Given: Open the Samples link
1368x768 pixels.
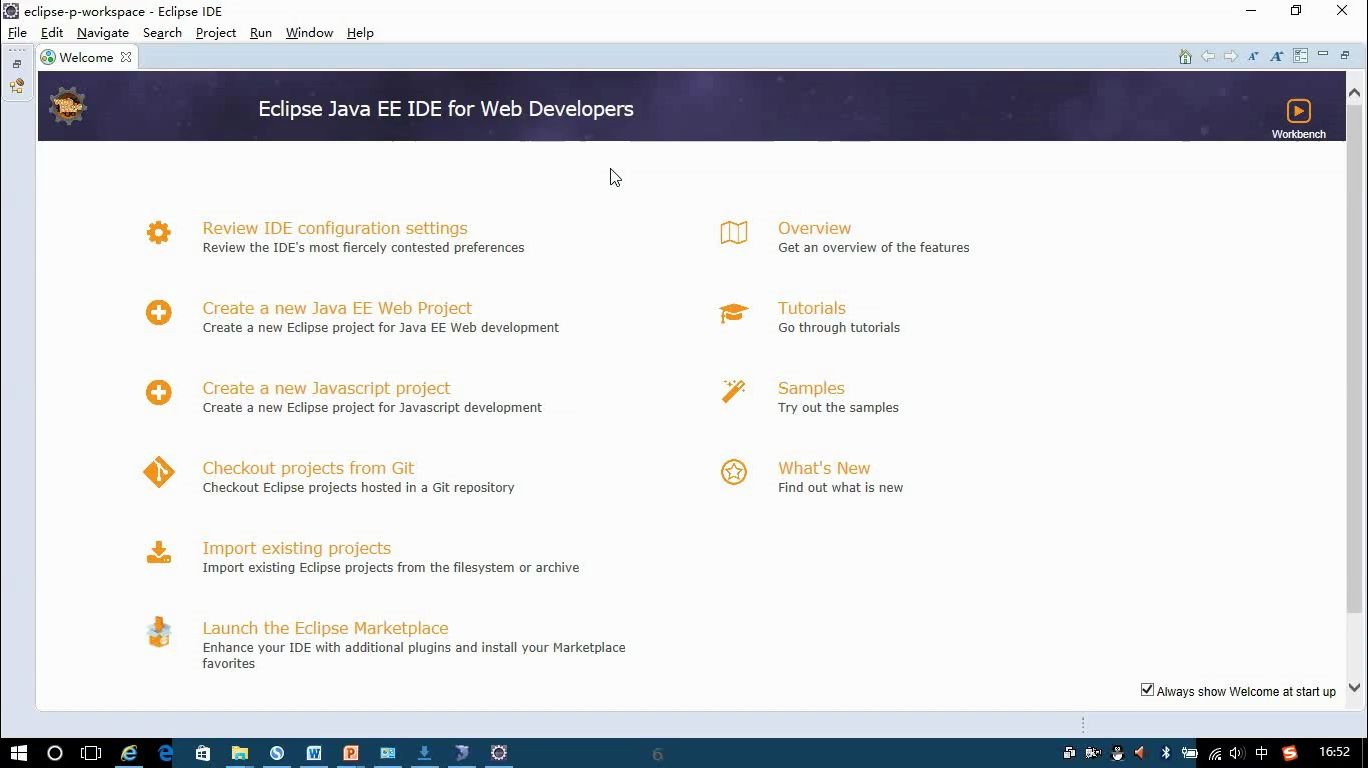Looking at the screenshot, I should (811, 388).
